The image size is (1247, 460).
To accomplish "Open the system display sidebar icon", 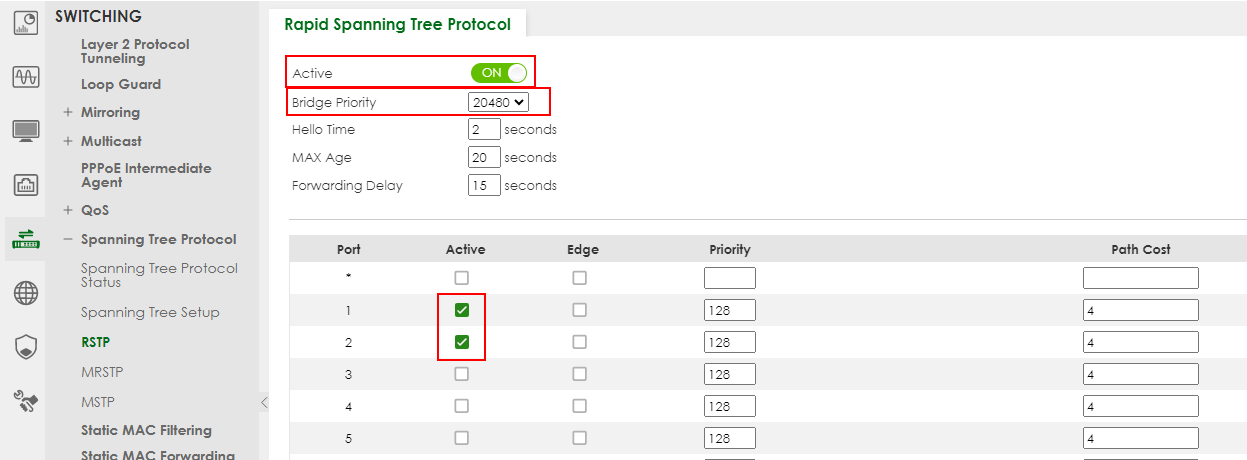I will 26,130.
